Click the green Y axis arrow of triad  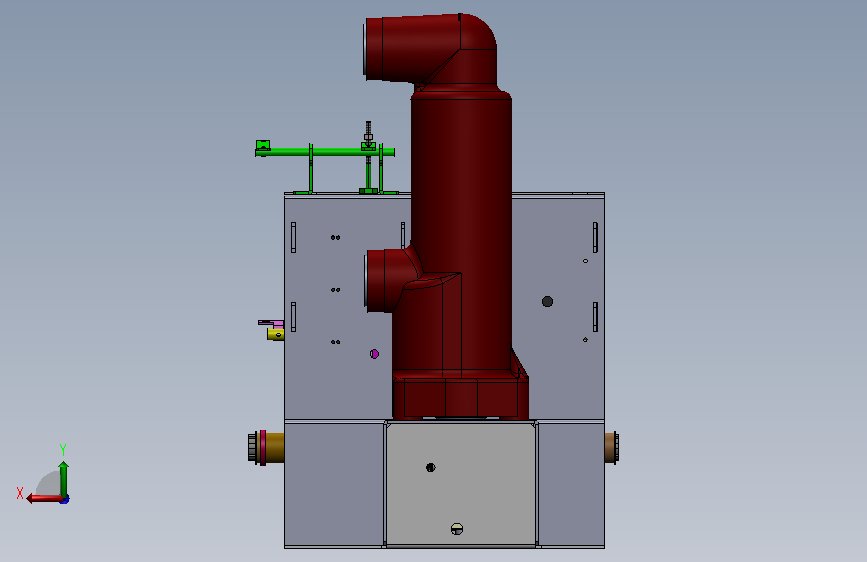pyautogui.click(x=64, y=478)
